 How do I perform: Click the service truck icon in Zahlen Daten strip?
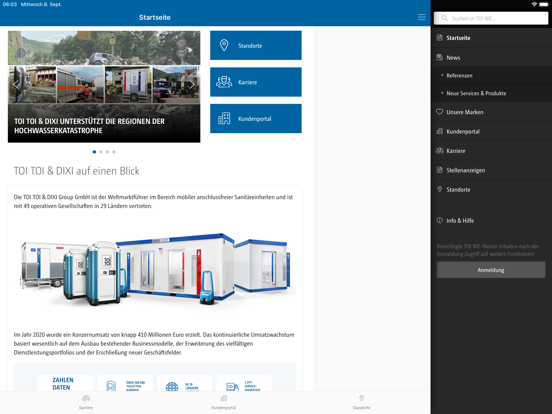(232, 387)
